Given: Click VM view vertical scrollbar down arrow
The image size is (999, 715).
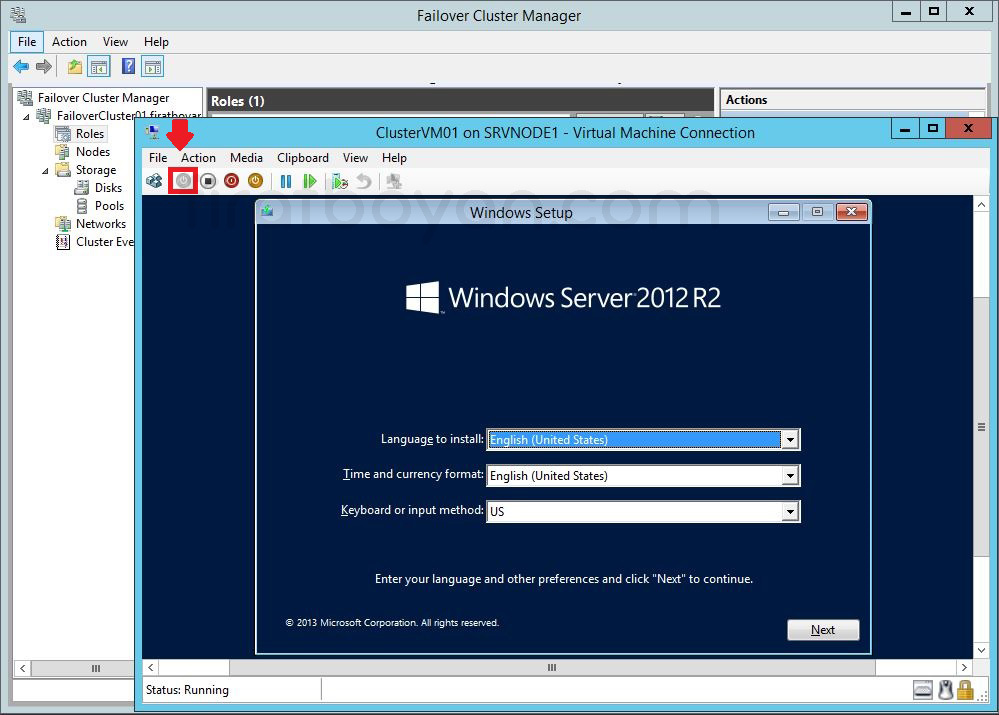Looking at the screenshot, I should [x=981, y=650].
